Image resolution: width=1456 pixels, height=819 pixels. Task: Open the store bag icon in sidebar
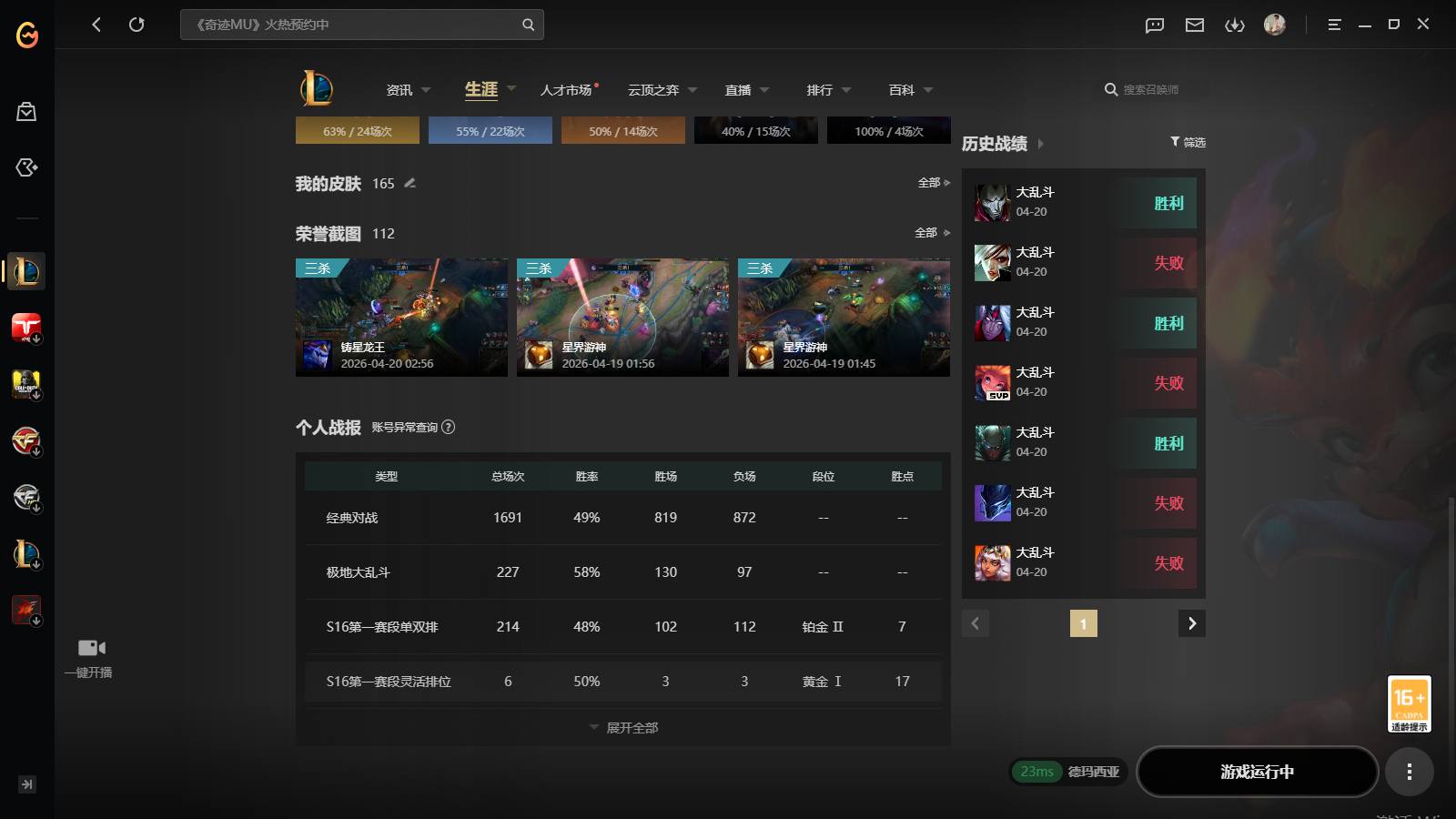click(26, 112)
